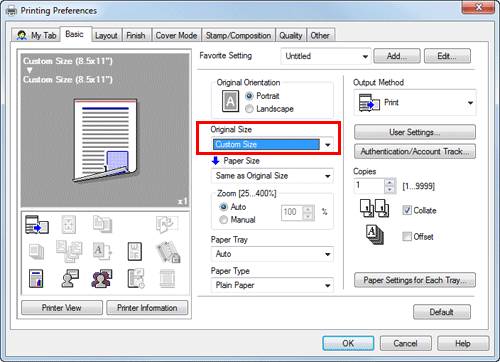The width and height of the screenshot is (500, 362).
Task: Choose Manual zoom radio button
Action: (x=223, y=220)
